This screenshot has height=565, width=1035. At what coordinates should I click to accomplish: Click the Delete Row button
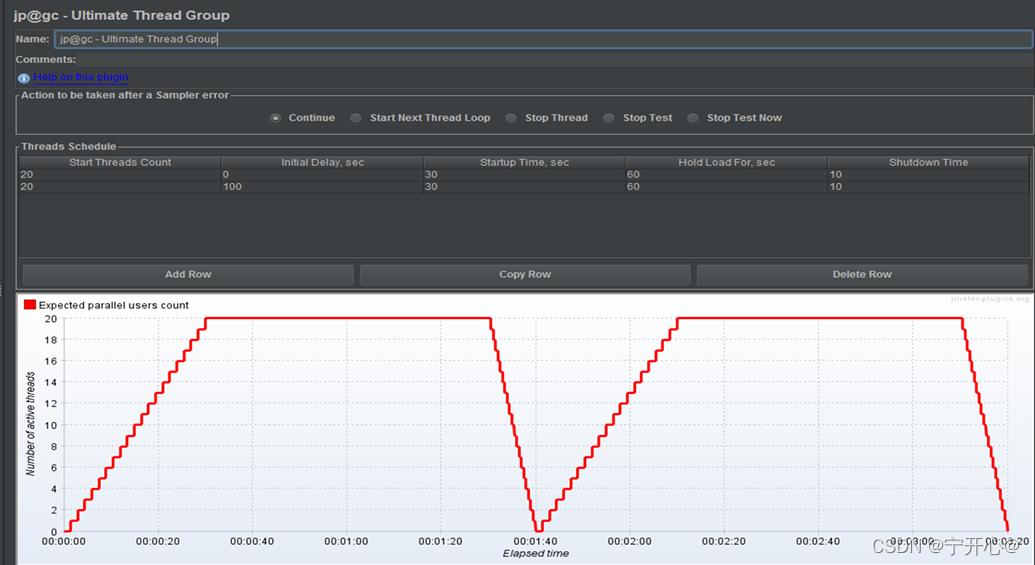point(862,275)
